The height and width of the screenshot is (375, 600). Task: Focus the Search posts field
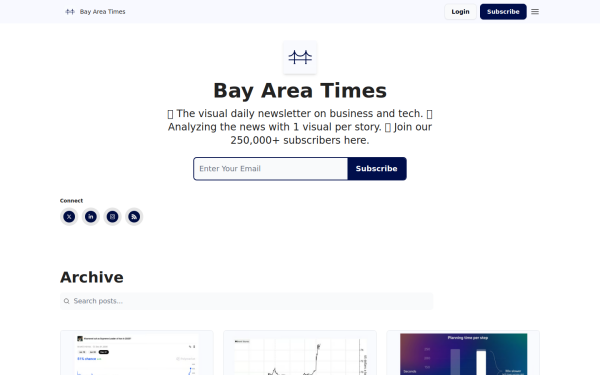pos(246,301)
